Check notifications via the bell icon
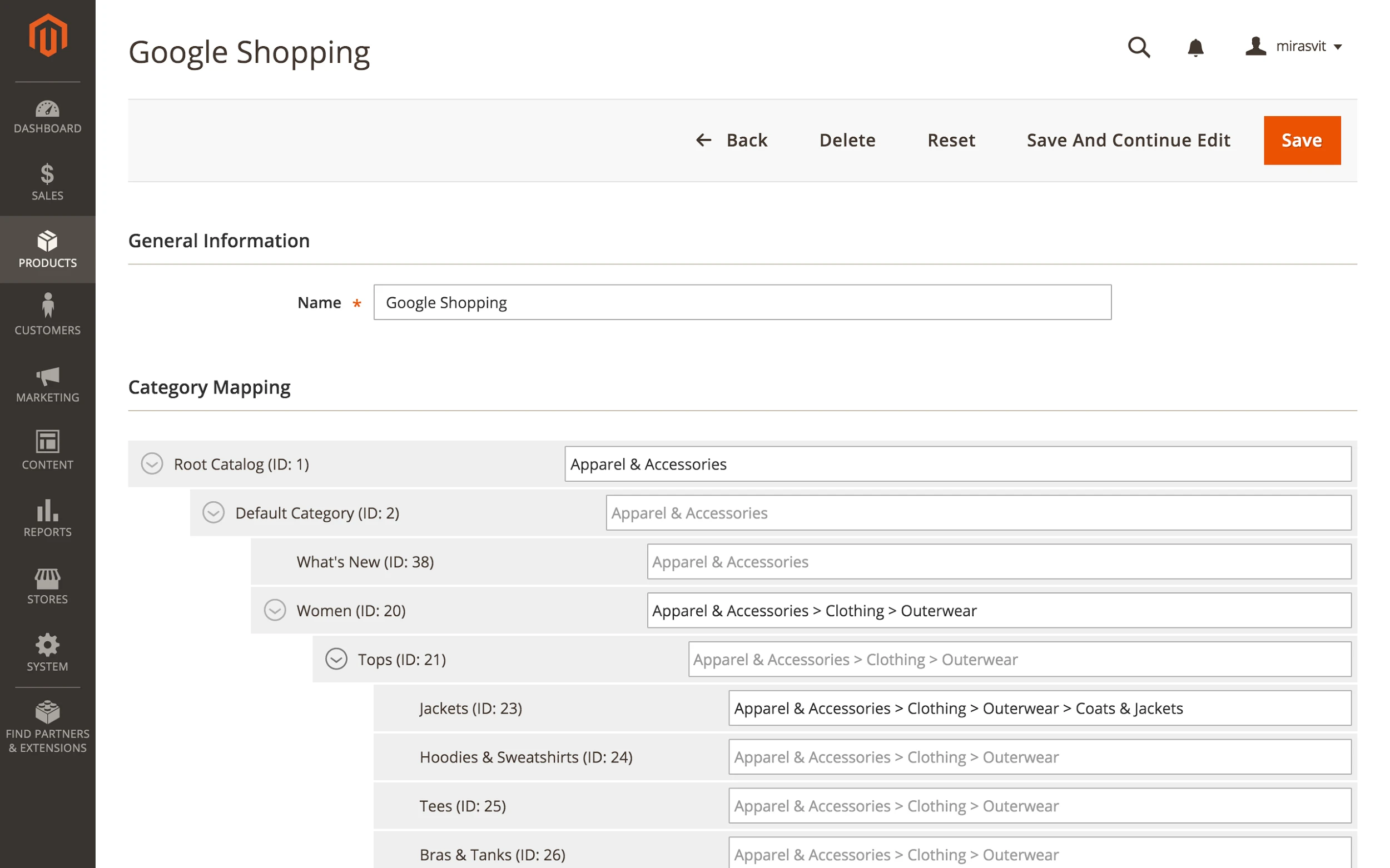 coord(1197,48)
